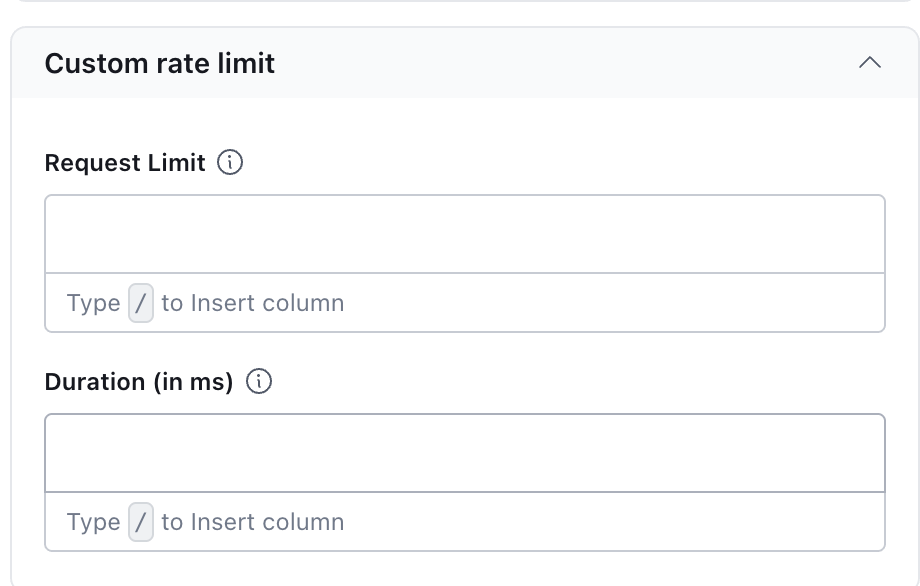Click the hint bar beneath the Request Limit input
The width and height of the screenshot is (920, 586).
pos(600,303)
